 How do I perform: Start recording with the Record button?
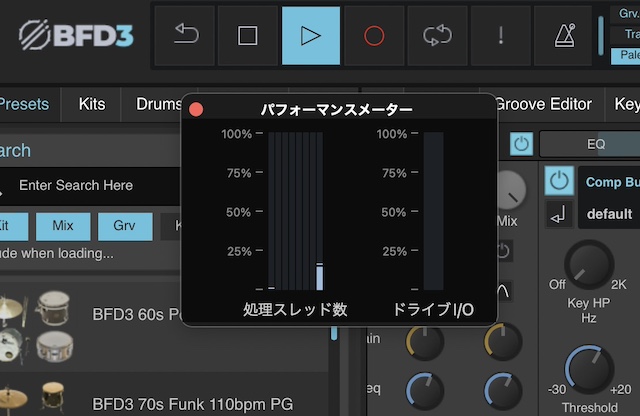(x=374, y=35)
